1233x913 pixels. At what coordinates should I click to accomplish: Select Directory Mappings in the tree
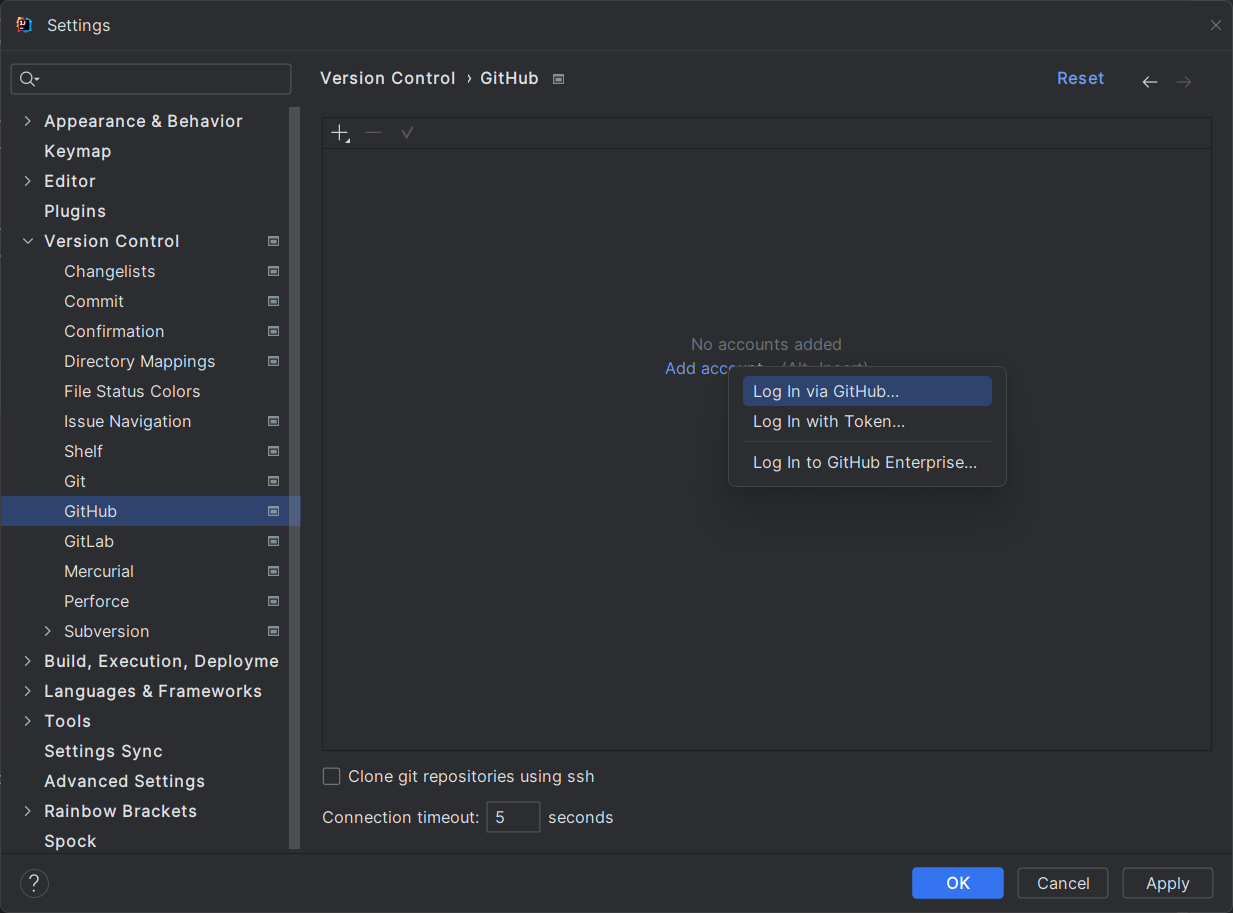click(x=140, y=361)
